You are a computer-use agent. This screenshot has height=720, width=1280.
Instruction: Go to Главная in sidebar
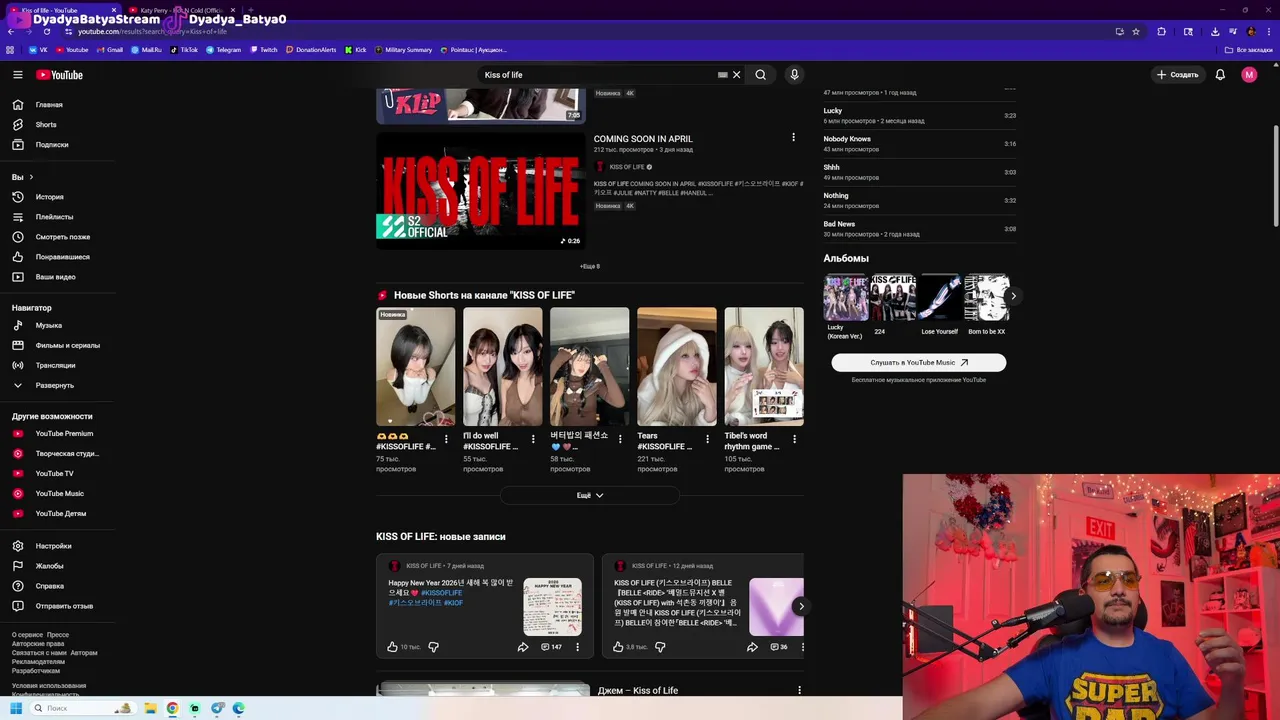(56, 105)
